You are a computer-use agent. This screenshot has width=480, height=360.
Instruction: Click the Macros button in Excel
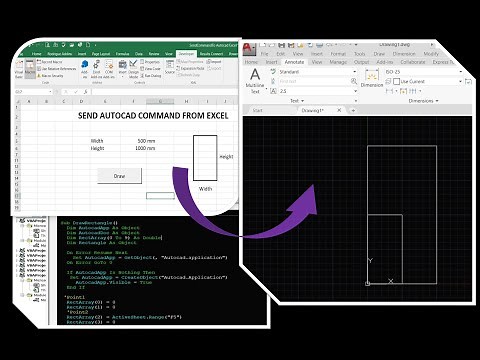coord(30,69)
